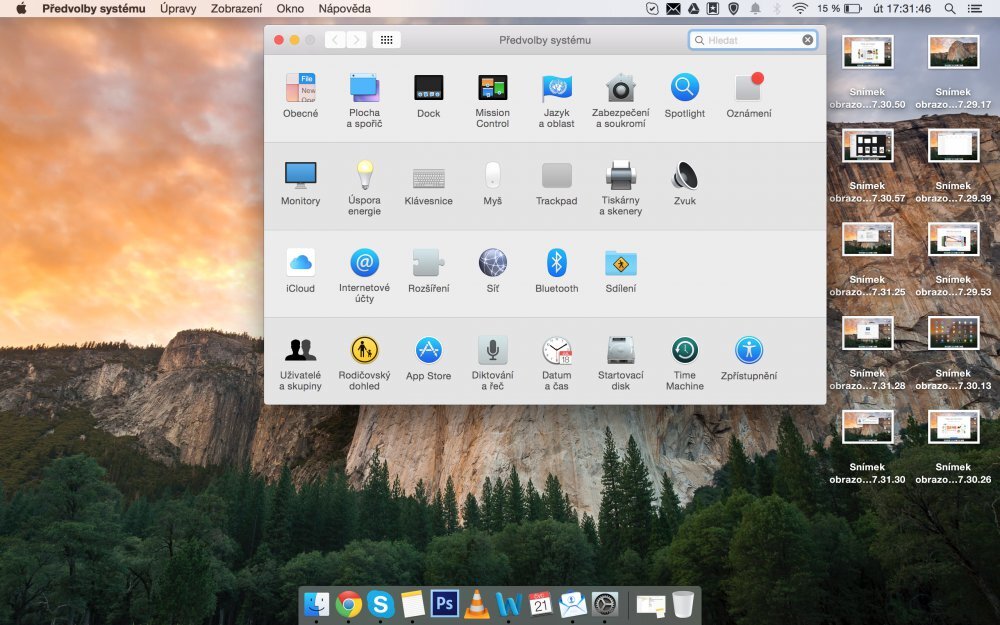
Task: Open the Monitory displays pane
Action: [300, 175]
